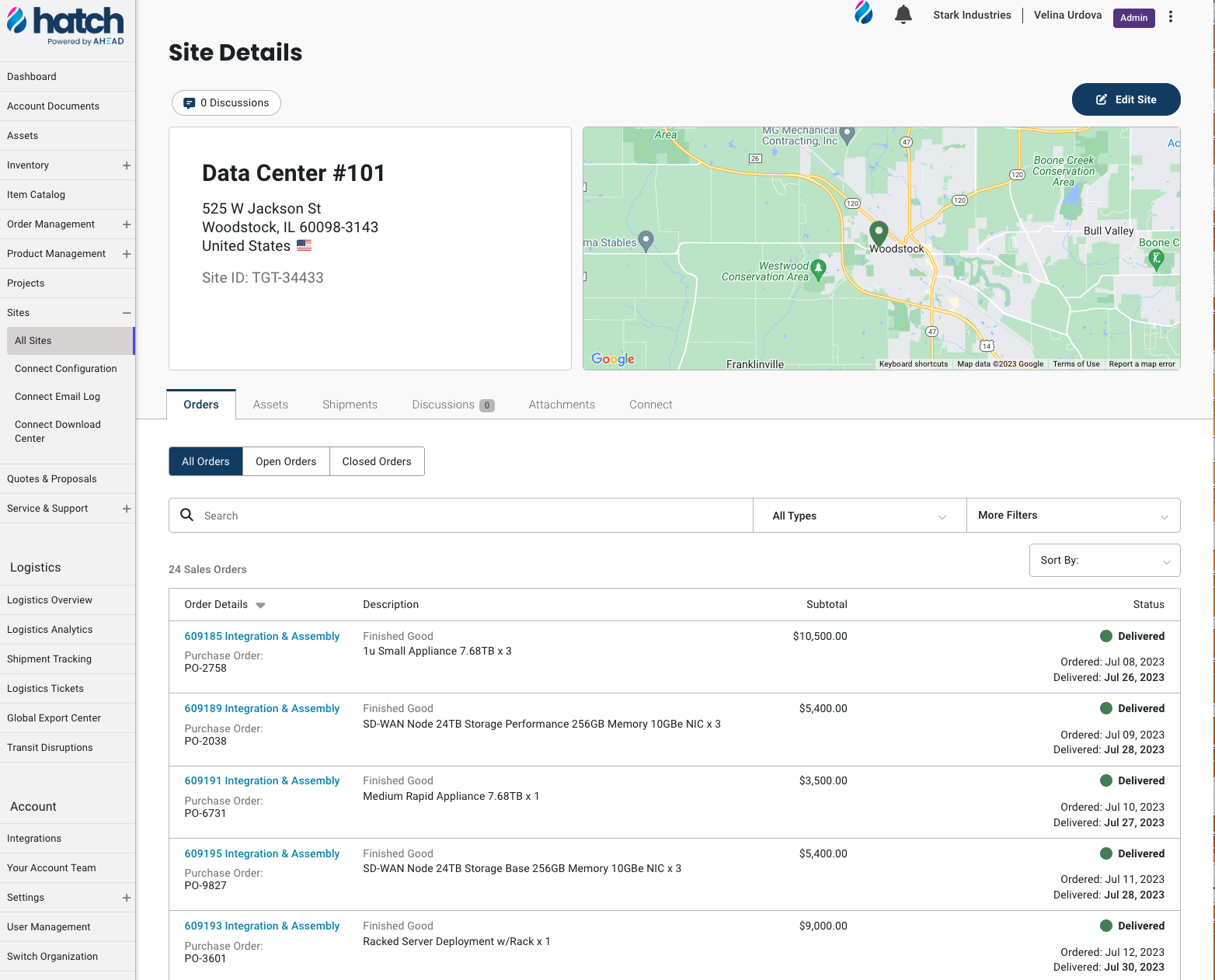Click the MG Mechanical Contracting map pin
The width and height of the screenshot is (1215, 980).
(848, 134)
